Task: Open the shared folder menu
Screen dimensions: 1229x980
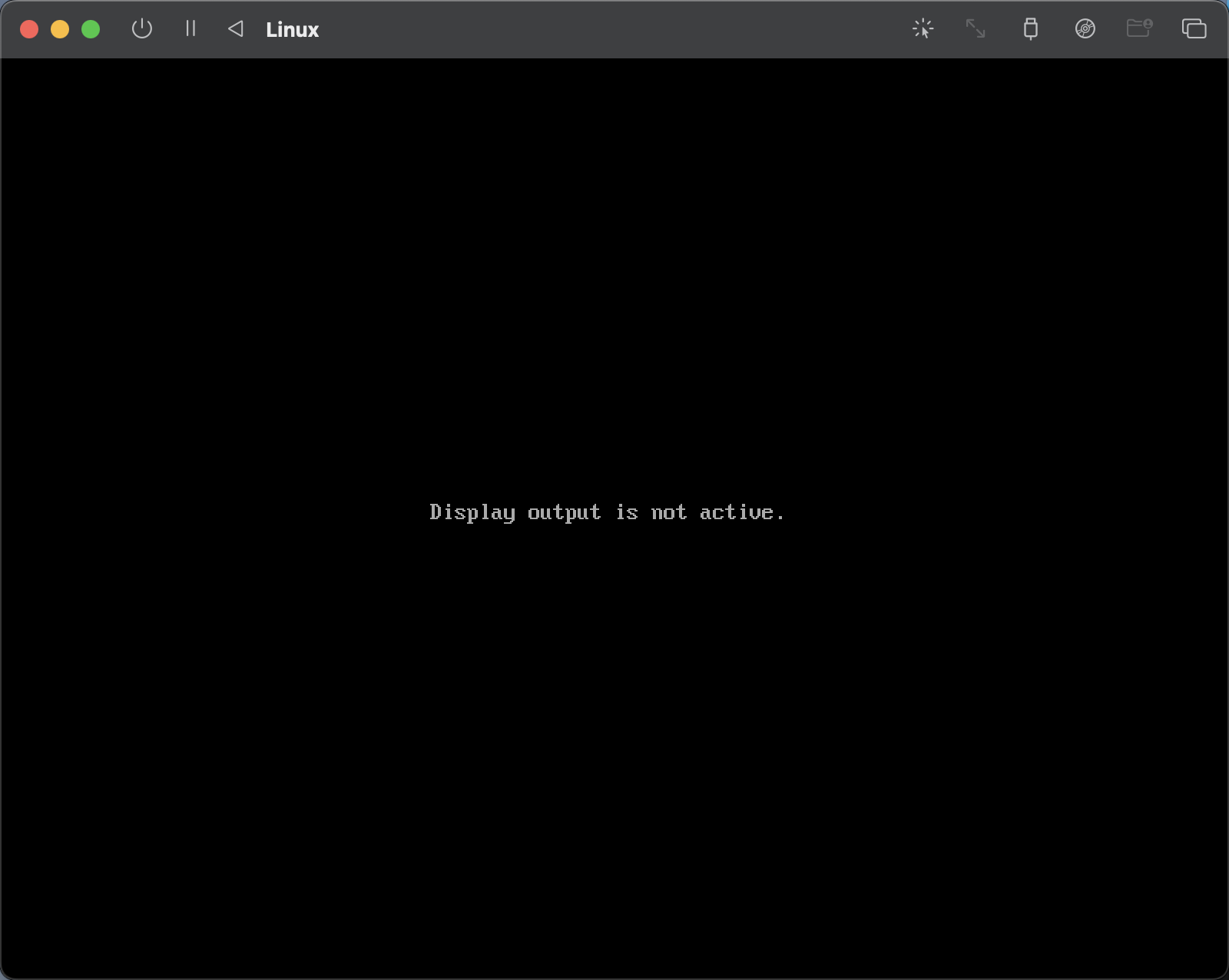Action: tap(1139, 29)
